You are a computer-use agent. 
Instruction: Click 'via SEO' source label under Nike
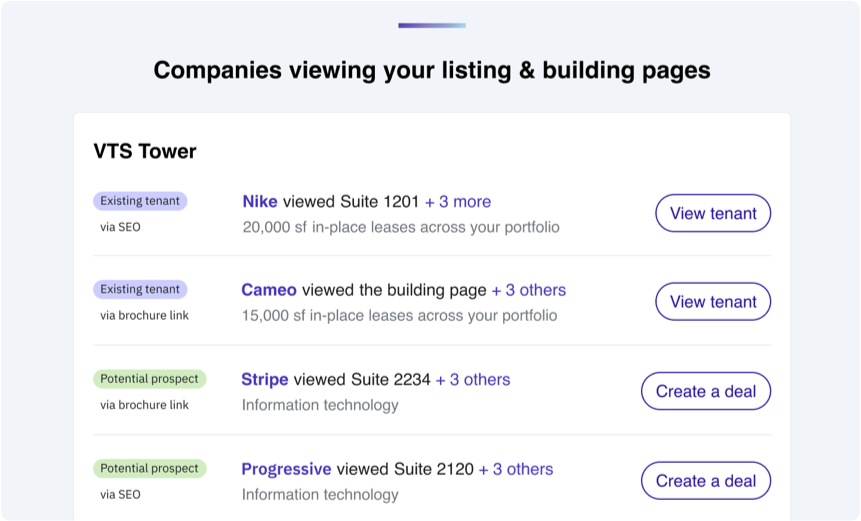point(121,227)
